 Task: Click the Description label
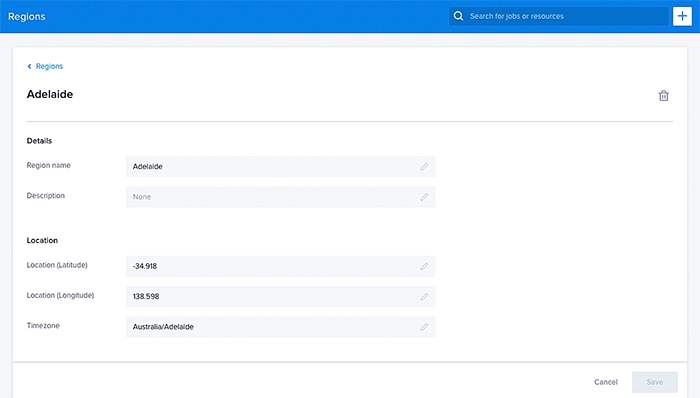click(46, 196)
